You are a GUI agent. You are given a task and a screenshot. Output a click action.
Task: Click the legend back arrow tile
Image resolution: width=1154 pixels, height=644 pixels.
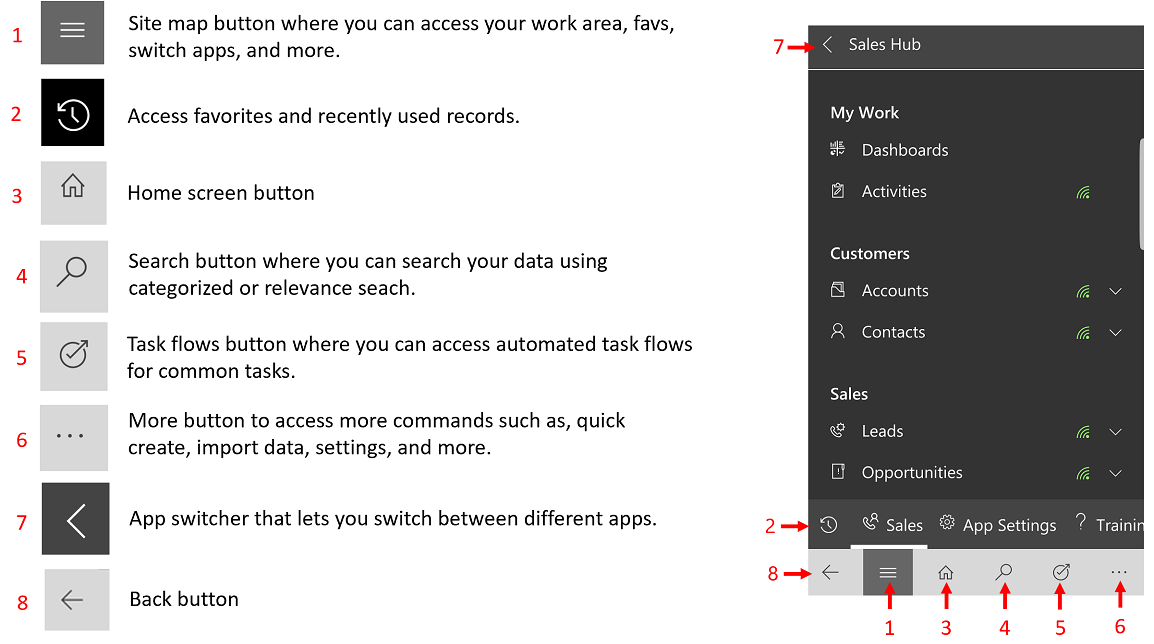pyautogui.click(x=77, y=600)
